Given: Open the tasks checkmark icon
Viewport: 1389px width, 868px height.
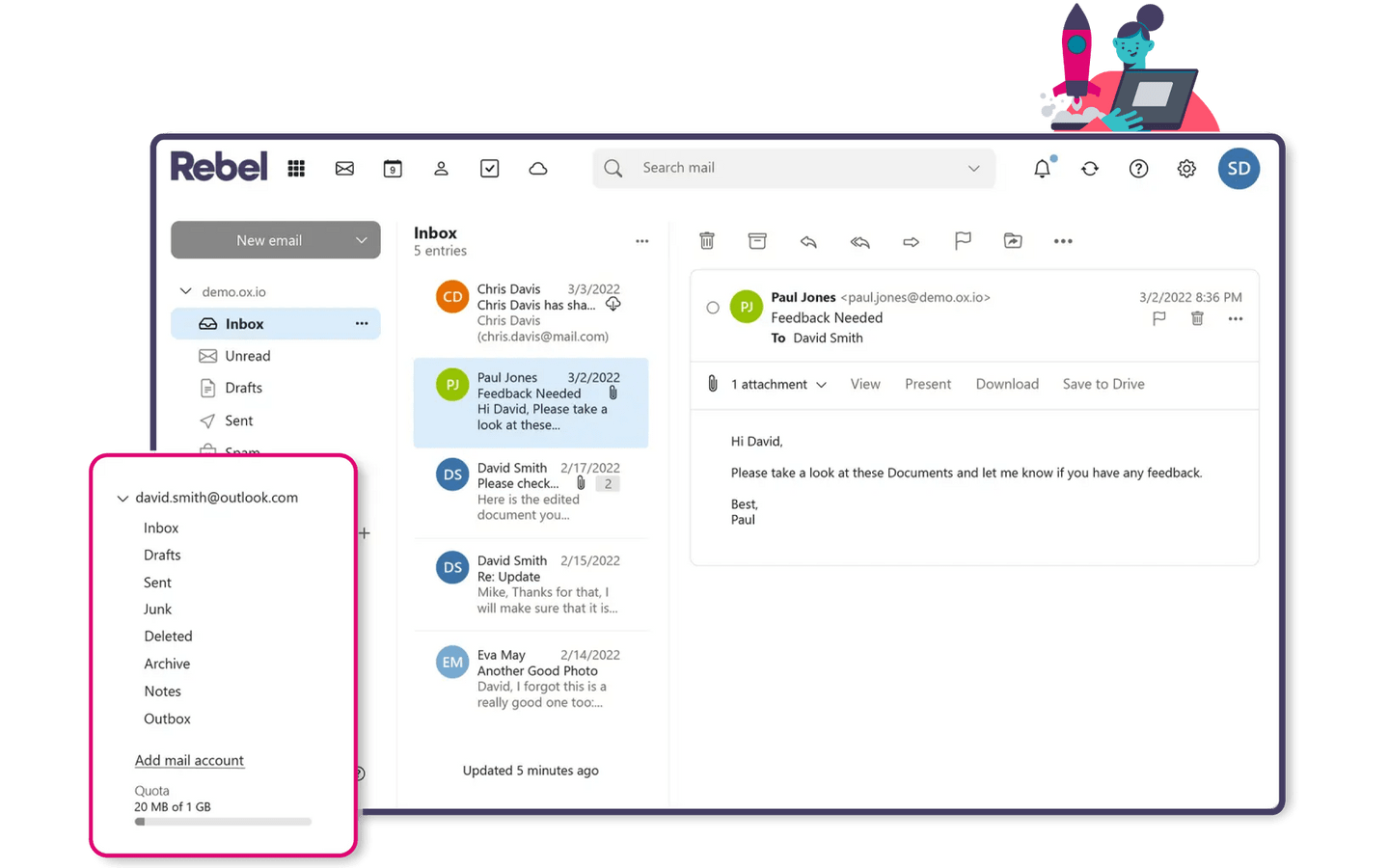Looking at the screenshot, I should 490,169.
